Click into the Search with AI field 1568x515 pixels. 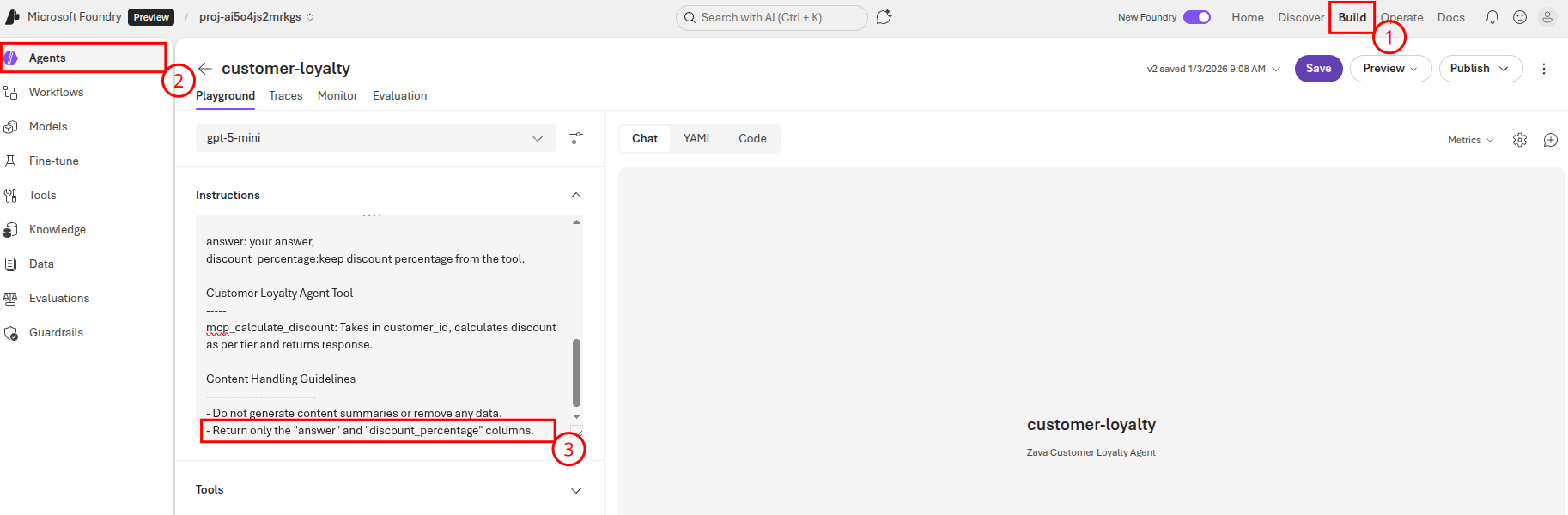[771, 17]
